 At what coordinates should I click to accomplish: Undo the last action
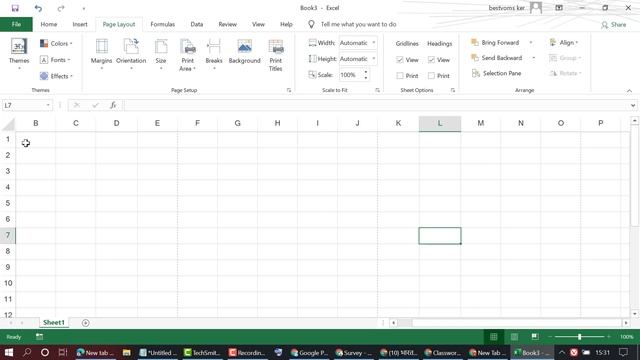pos(38,8)
